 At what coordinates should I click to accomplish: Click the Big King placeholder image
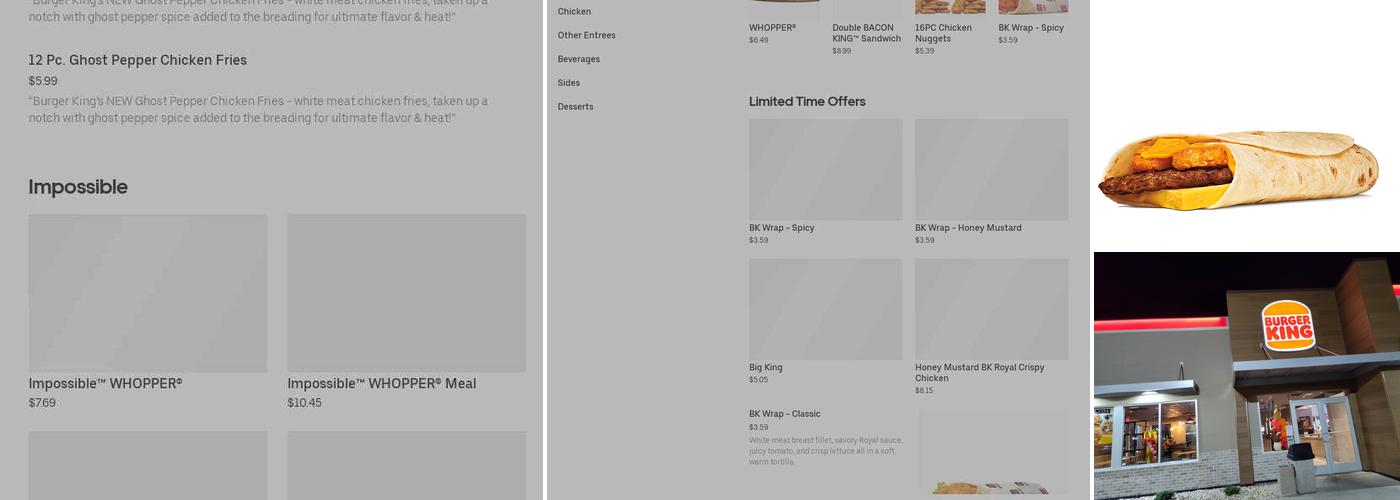point(825,309)
